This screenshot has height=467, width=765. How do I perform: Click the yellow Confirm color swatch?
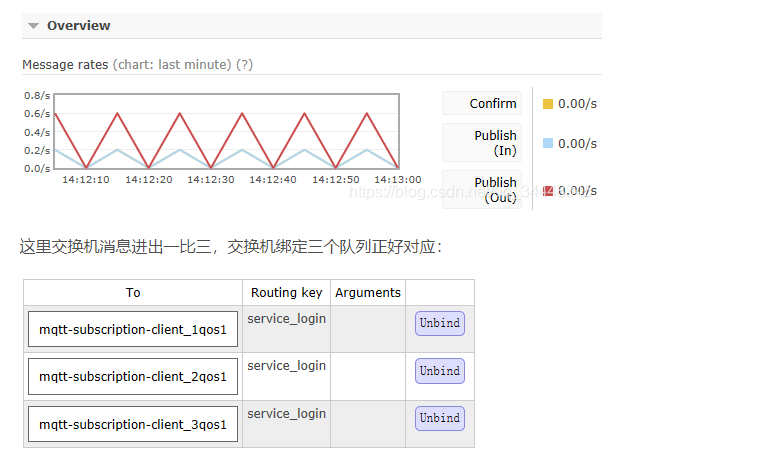coord(547,103)
